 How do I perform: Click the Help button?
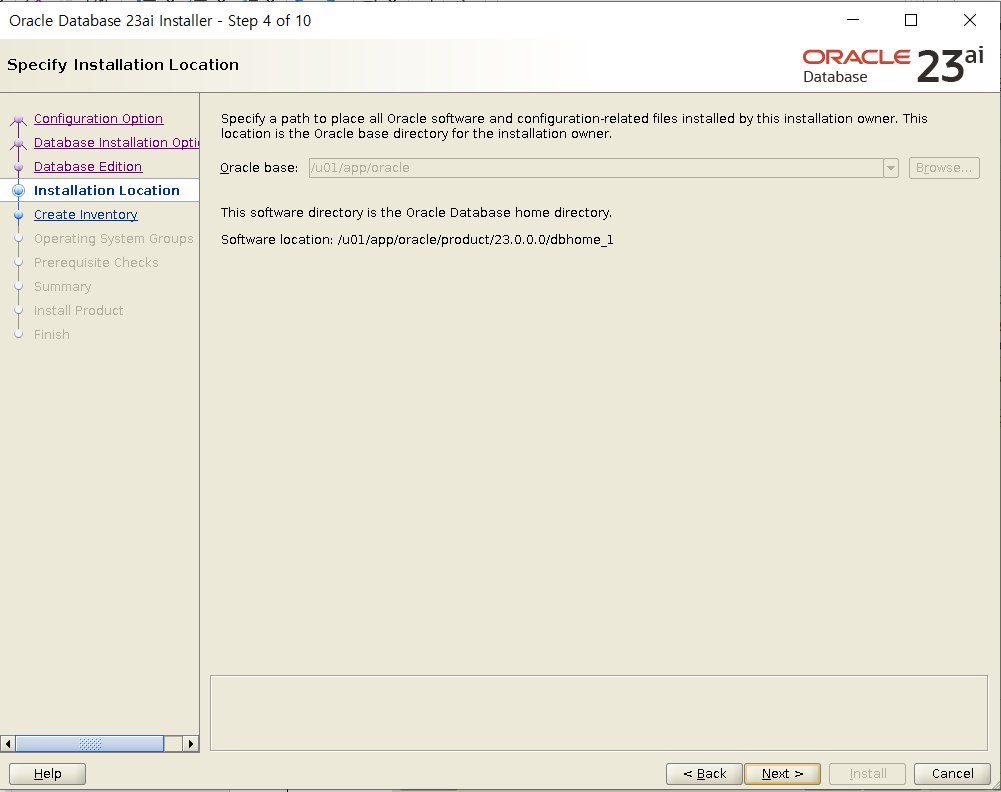pyautogui.click(x=47, y=773)
